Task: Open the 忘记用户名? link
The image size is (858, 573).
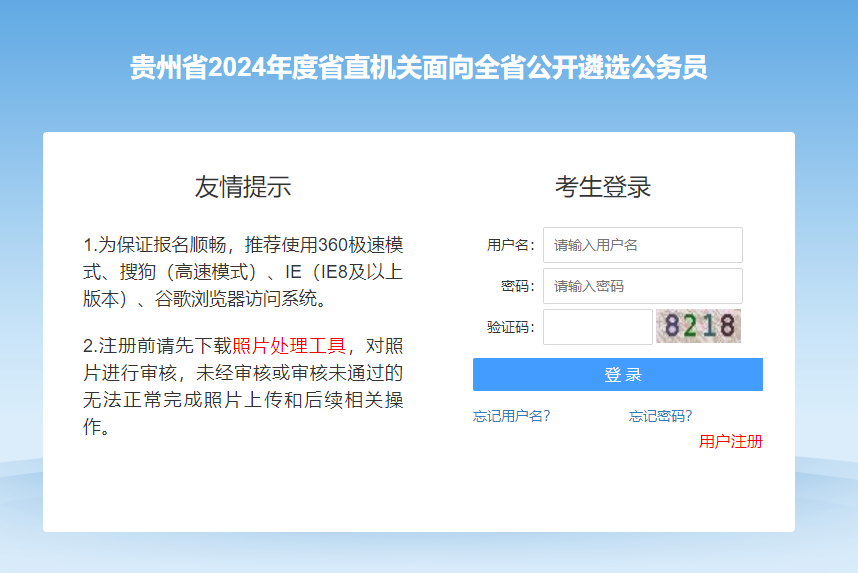Action: [x=511, y=416]
